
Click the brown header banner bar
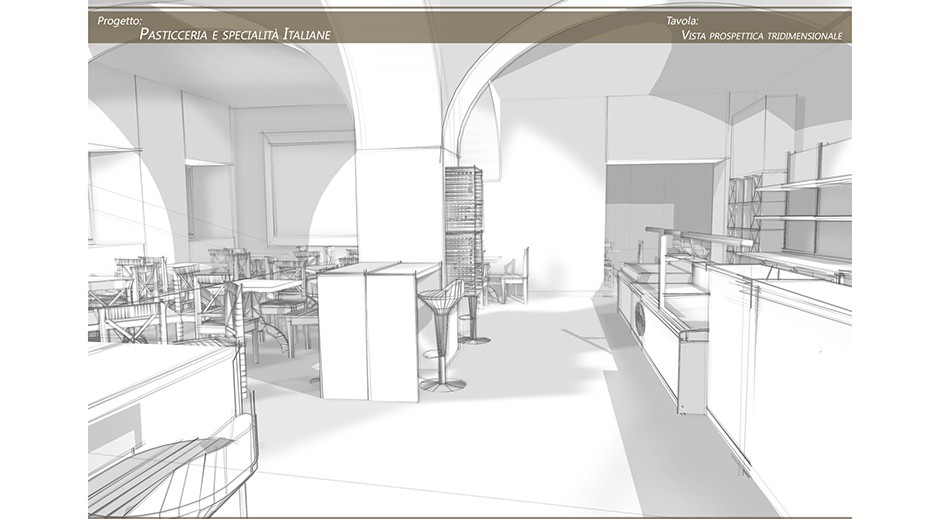point(470,26)
